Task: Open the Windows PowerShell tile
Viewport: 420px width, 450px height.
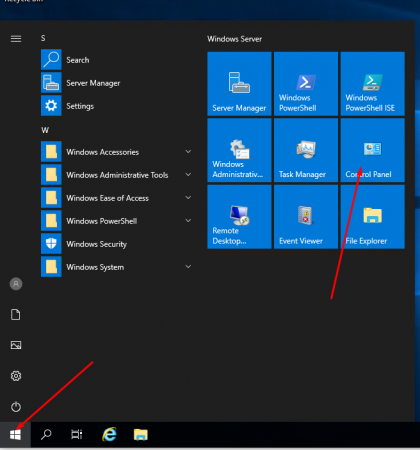Action: click(x=306, y=84)
